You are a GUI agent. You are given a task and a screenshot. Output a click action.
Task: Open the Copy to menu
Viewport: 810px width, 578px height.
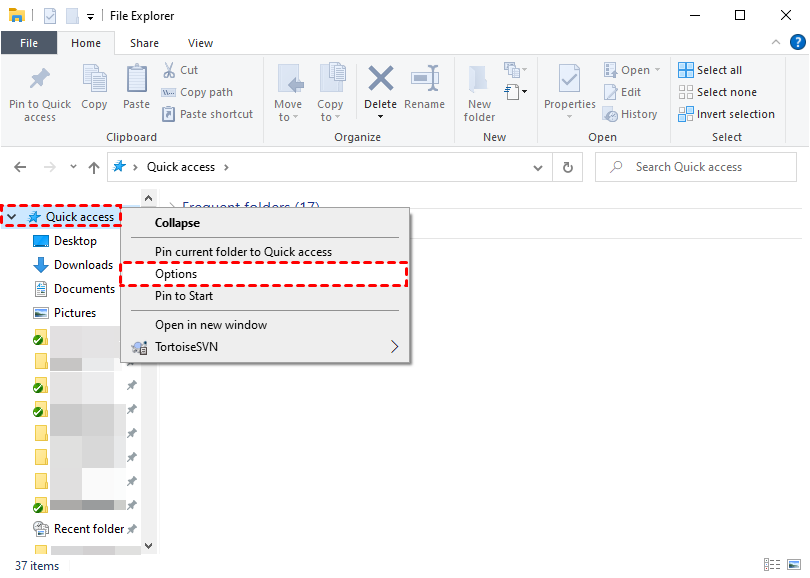pos(330,93)
